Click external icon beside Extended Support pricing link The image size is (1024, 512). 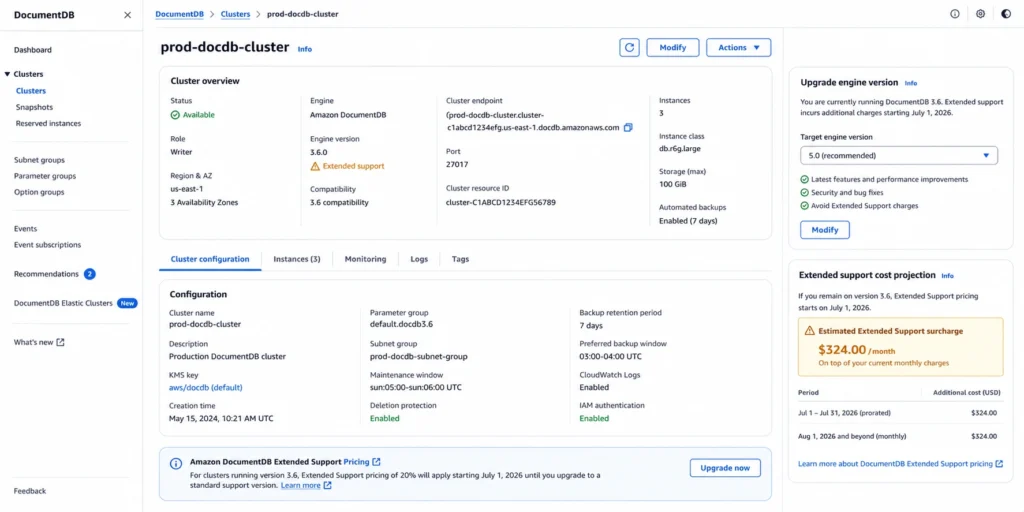click(x=999, y=464)
